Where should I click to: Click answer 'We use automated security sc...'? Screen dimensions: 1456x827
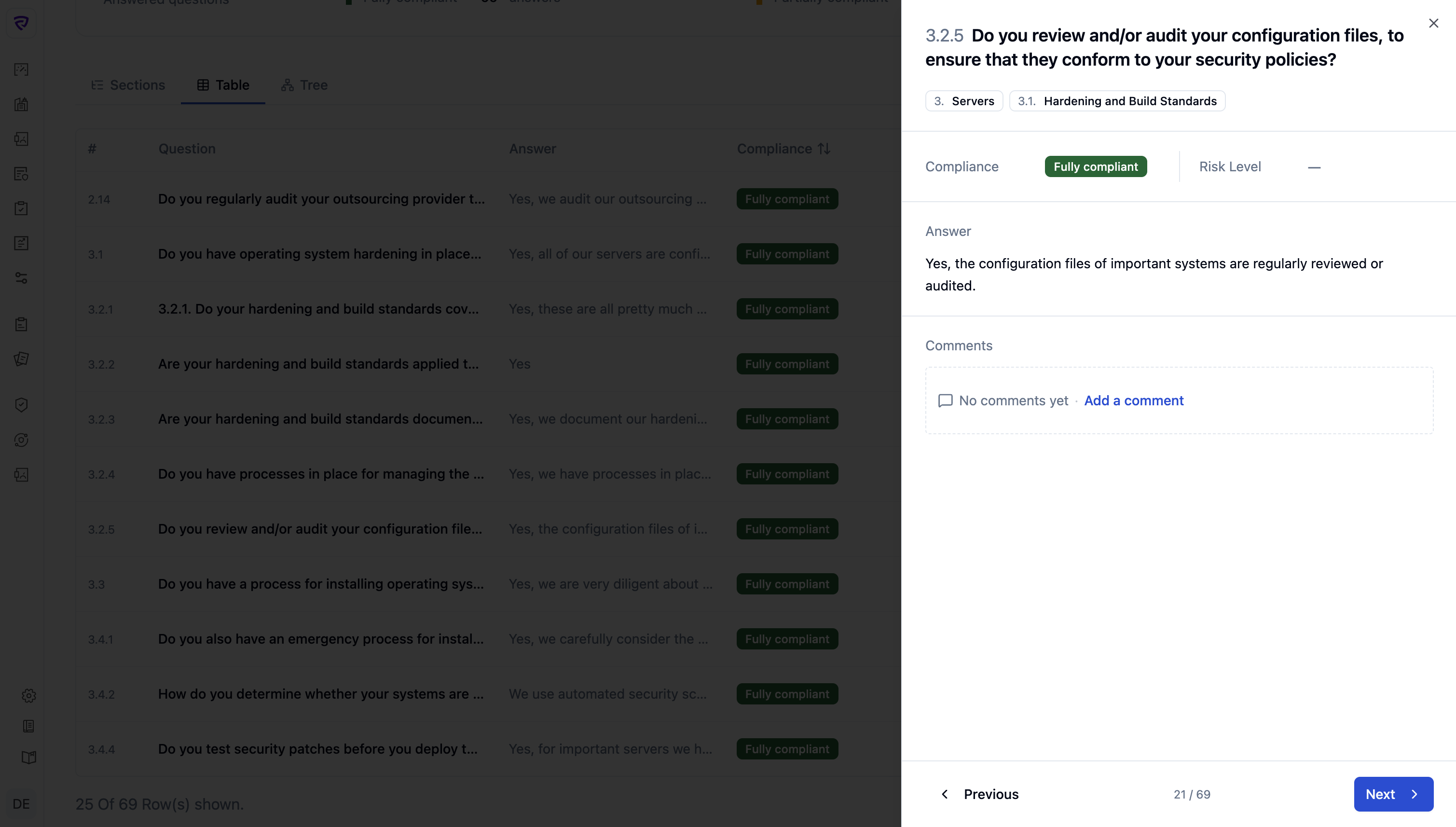(607, 694)
